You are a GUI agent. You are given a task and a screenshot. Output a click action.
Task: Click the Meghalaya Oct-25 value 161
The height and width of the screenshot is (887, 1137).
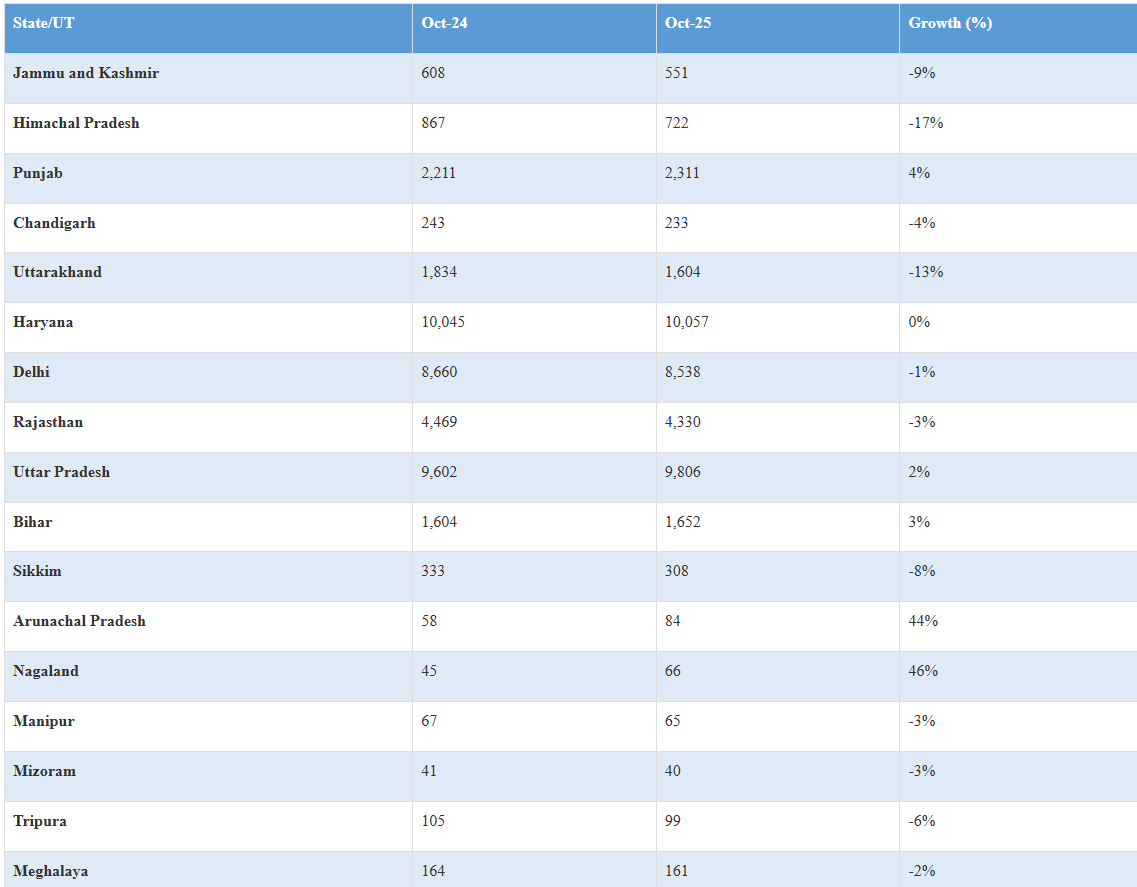click(x=676, y=871)
